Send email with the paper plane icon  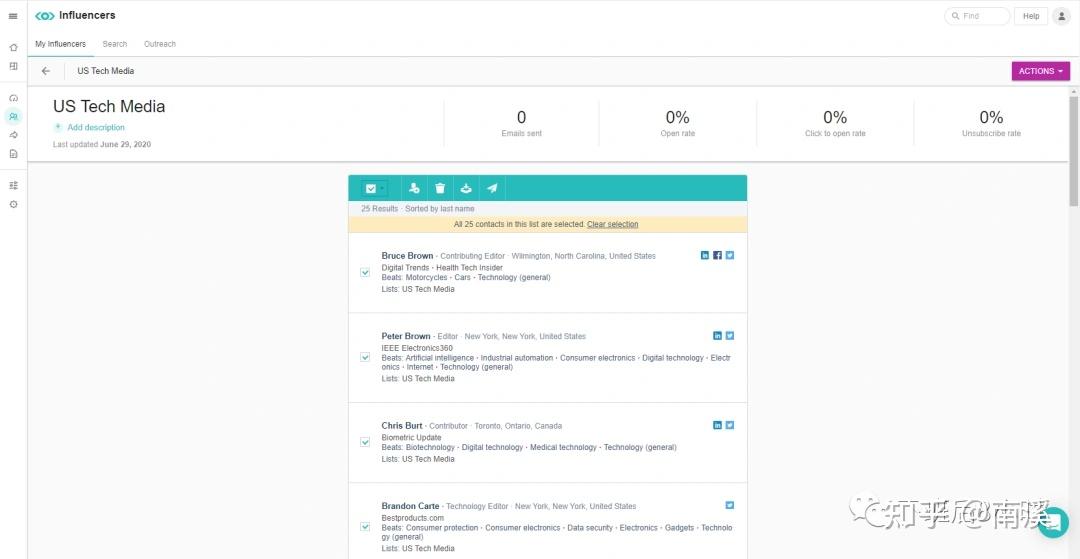(492, 188)
